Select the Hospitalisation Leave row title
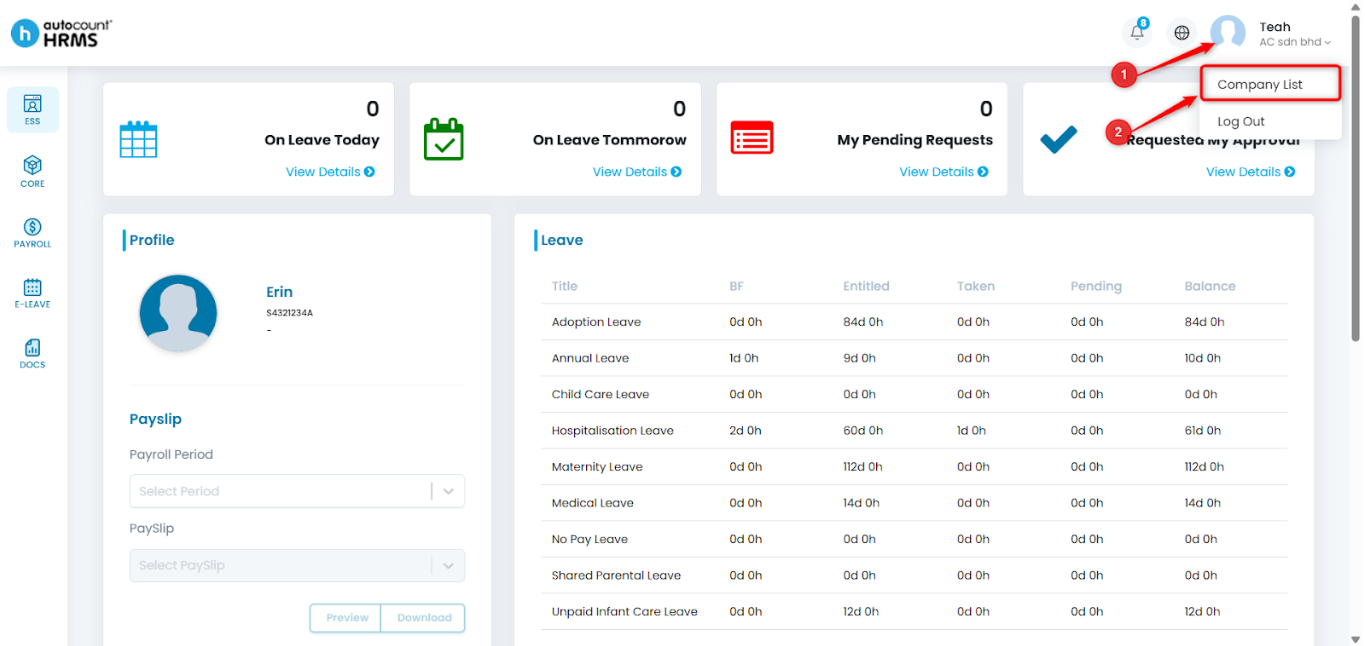The width and height of the screenshot is (1365, 646). pyautogui.click(x=613, y=430)
